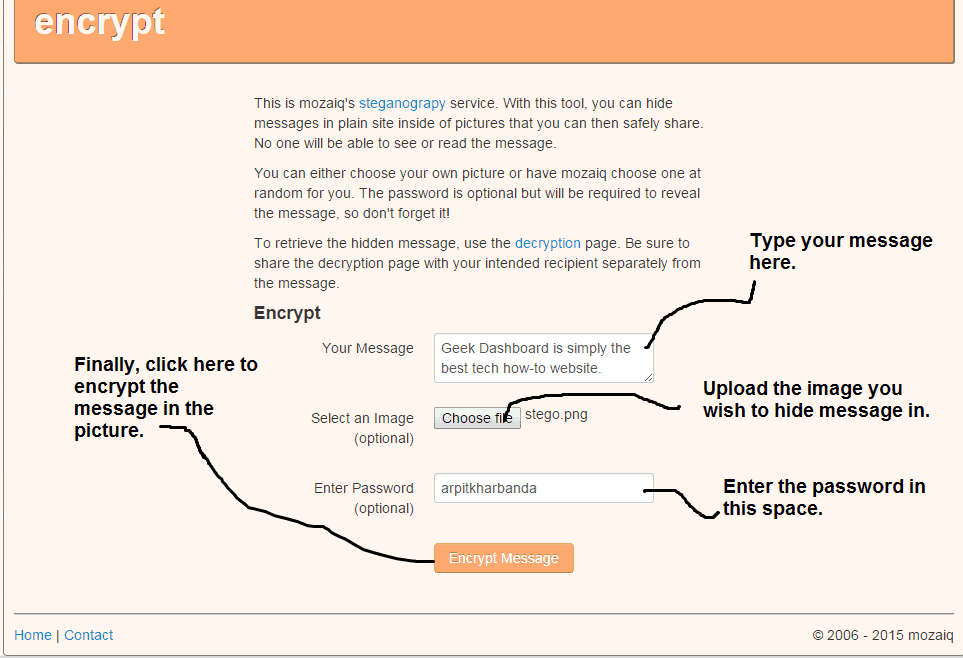
Task: Click the Finally click here annotation
Action: click(x=165, y=395)
